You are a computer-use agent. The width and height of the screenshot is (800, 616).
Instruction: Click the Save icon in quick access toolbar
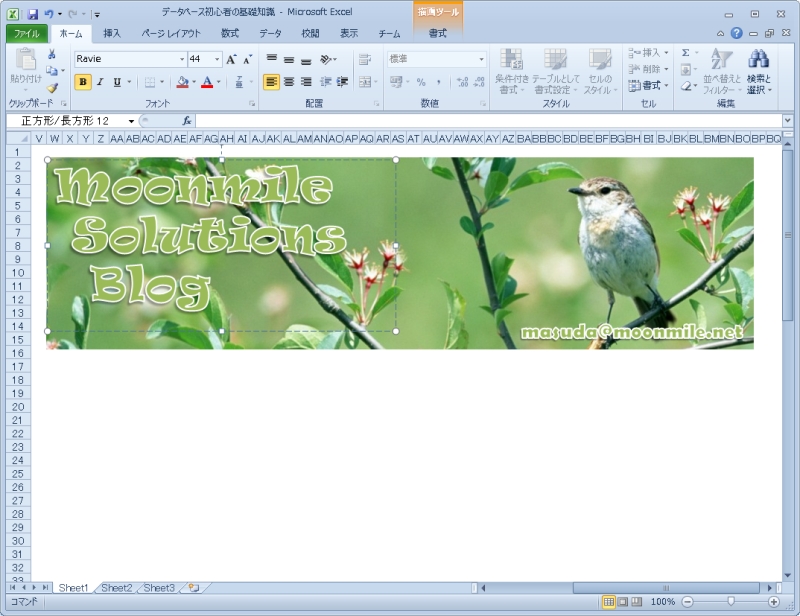click(x=33, y=14)
